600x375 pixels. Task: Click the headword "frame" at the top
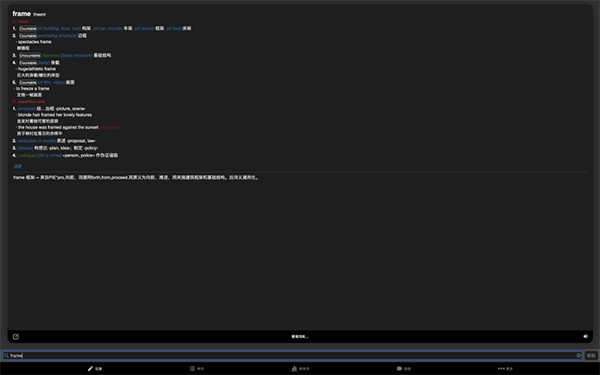click(21, 14)
